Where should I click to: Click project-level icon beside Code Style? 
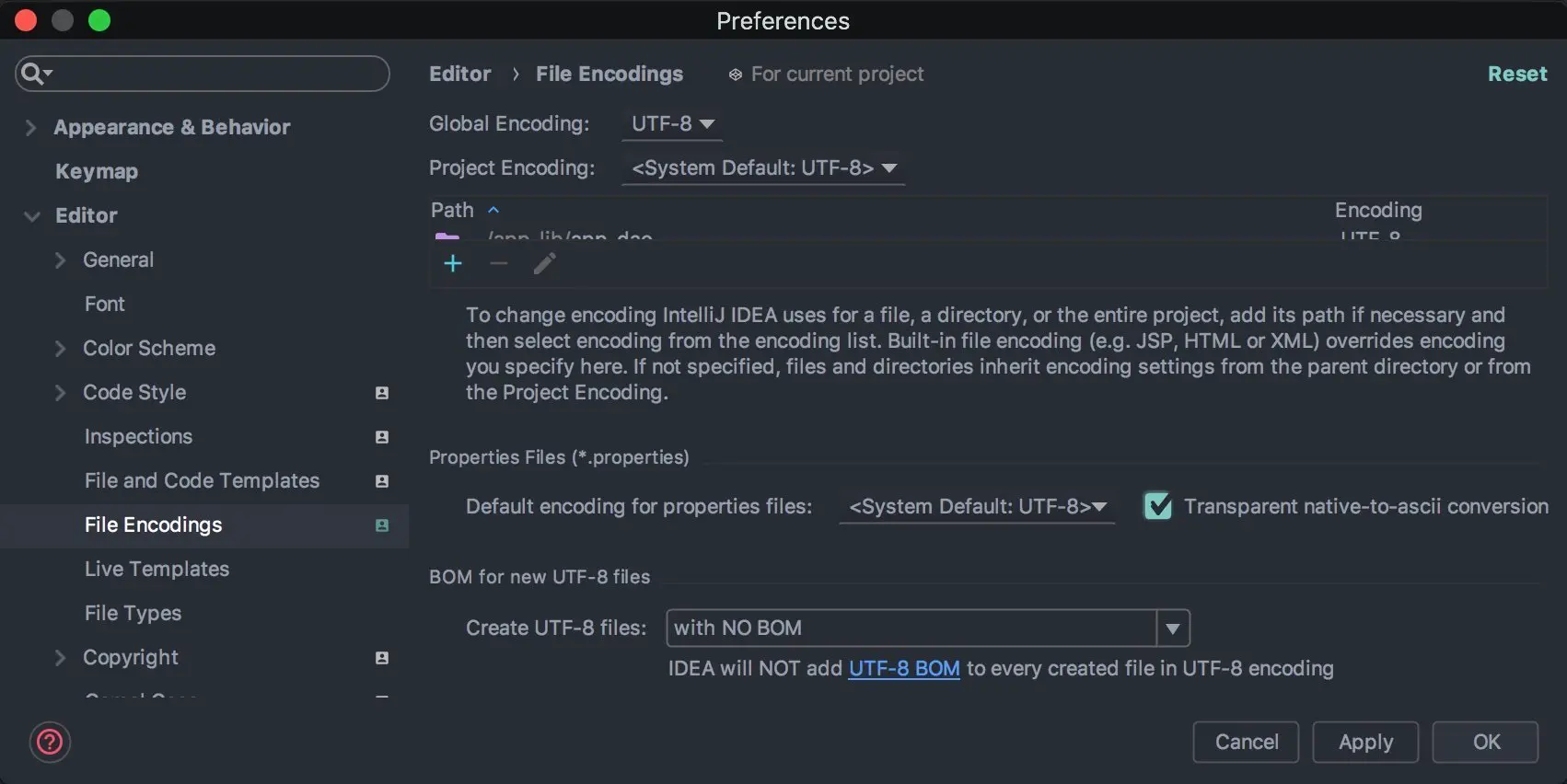coord(382,393)
